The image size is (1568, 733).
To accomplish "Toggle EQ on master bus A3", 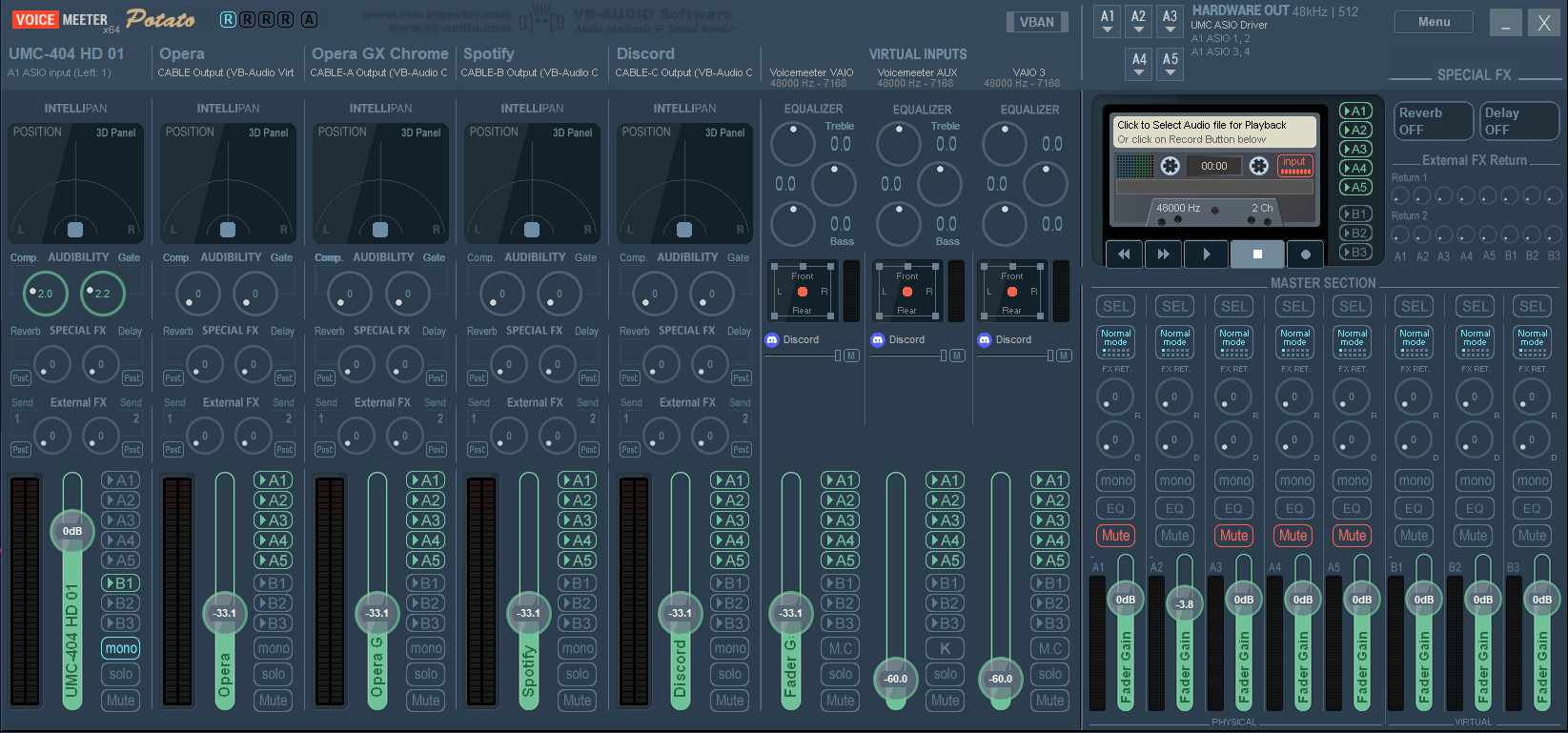I will pyautogui.click(x=1233, y=508).
